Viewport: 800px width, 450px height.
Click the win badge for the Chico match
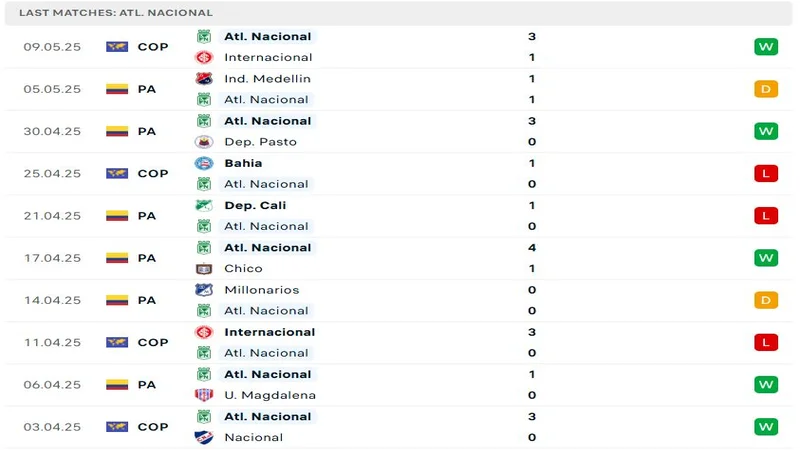(766, 258)
